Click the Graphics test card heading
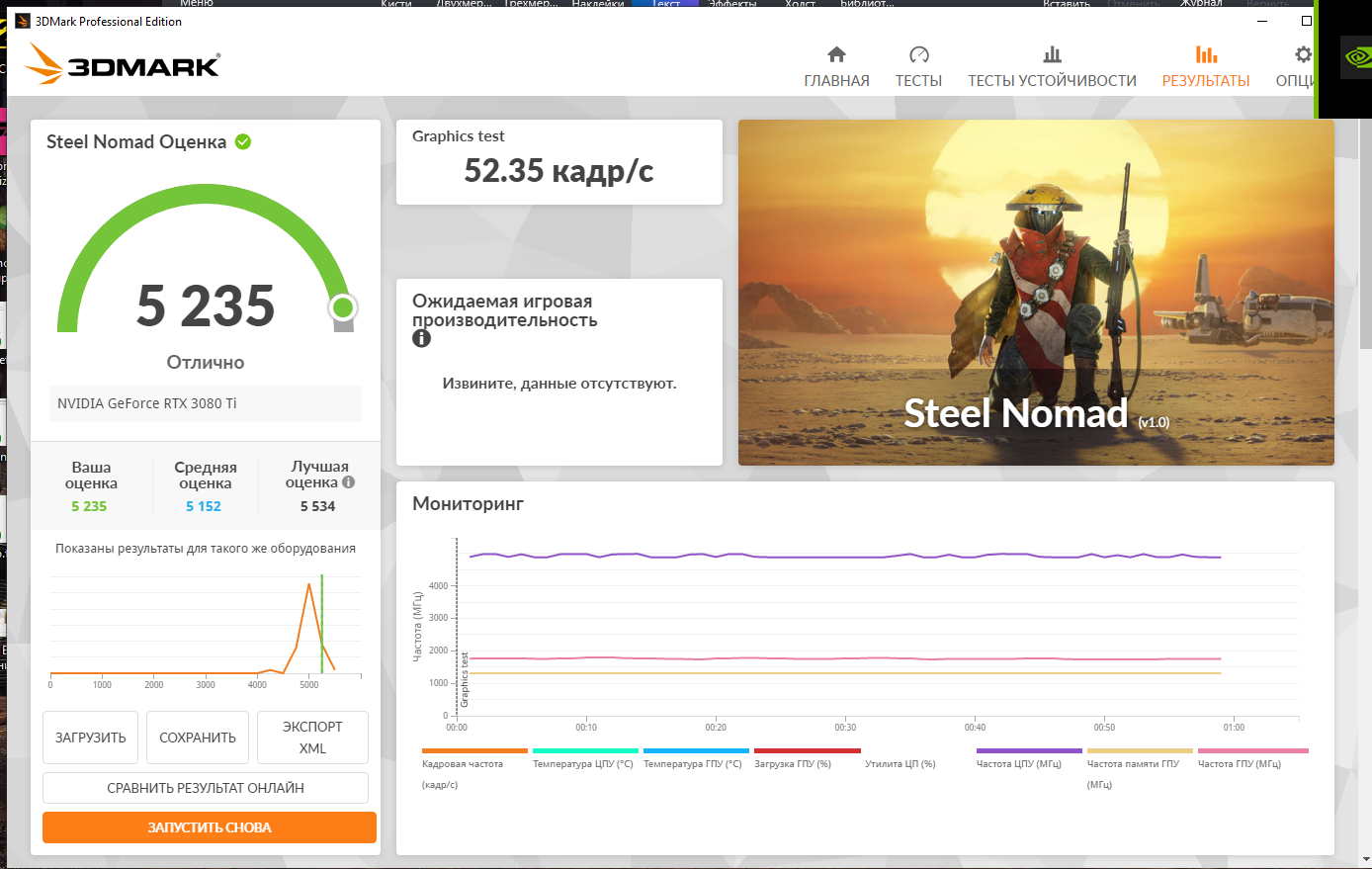This screenshot has height=869, width=1372. (459, 136)
